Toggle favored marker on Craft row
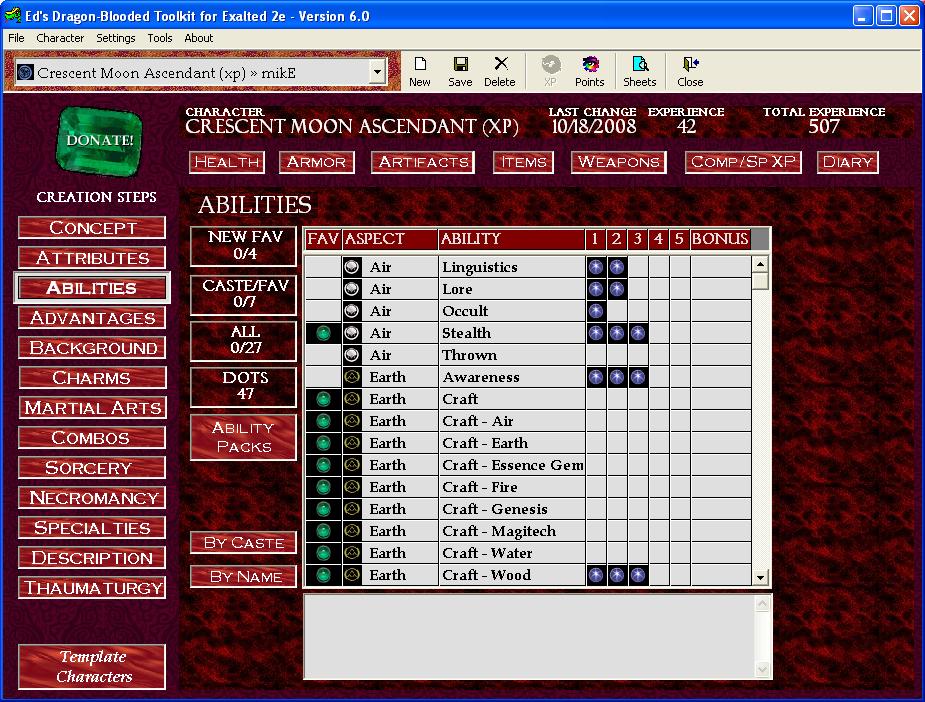Screen dimensions: 925x702 point(323,399)
